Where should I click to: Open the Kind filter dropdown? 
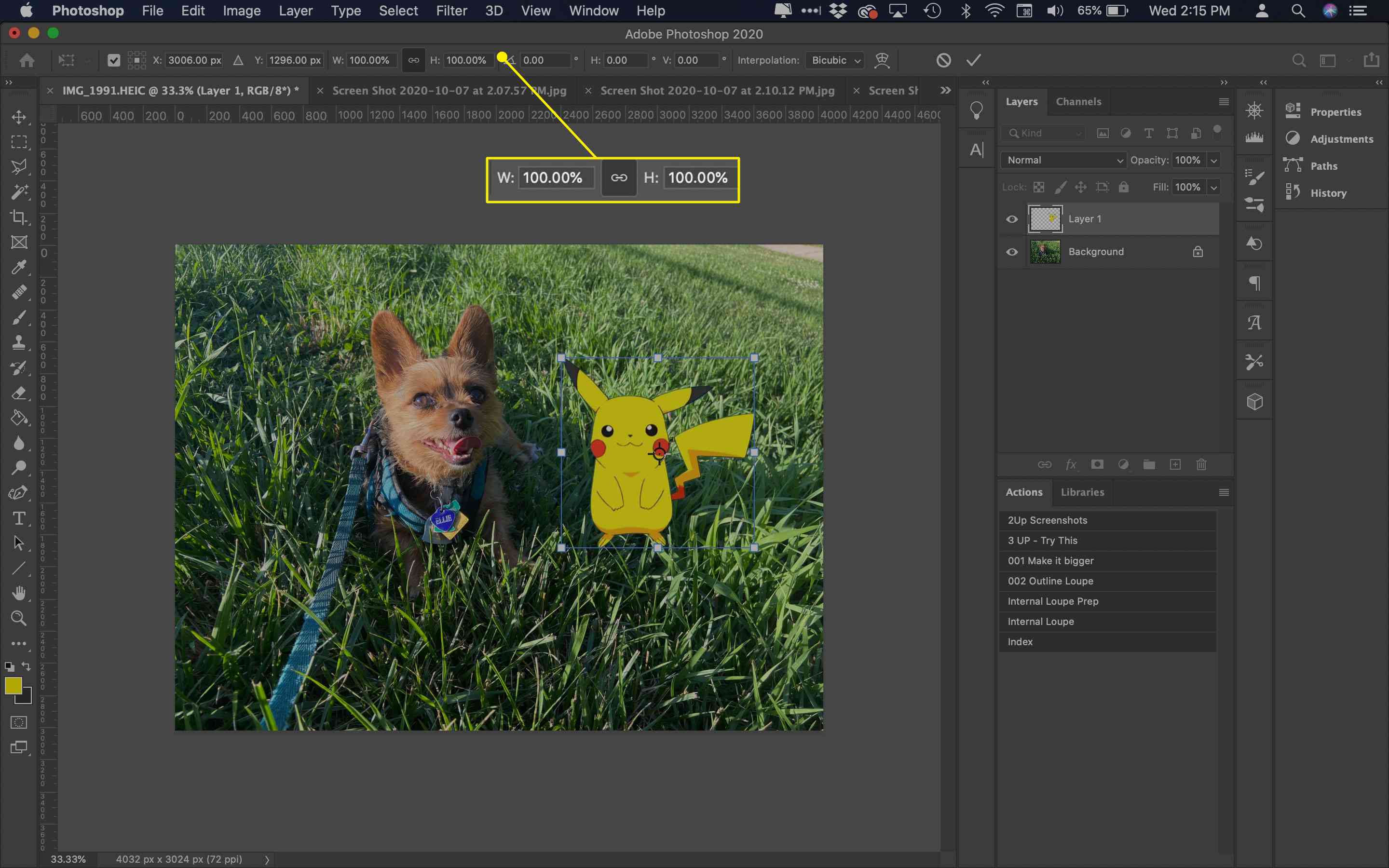click(x=1044, y=133)
